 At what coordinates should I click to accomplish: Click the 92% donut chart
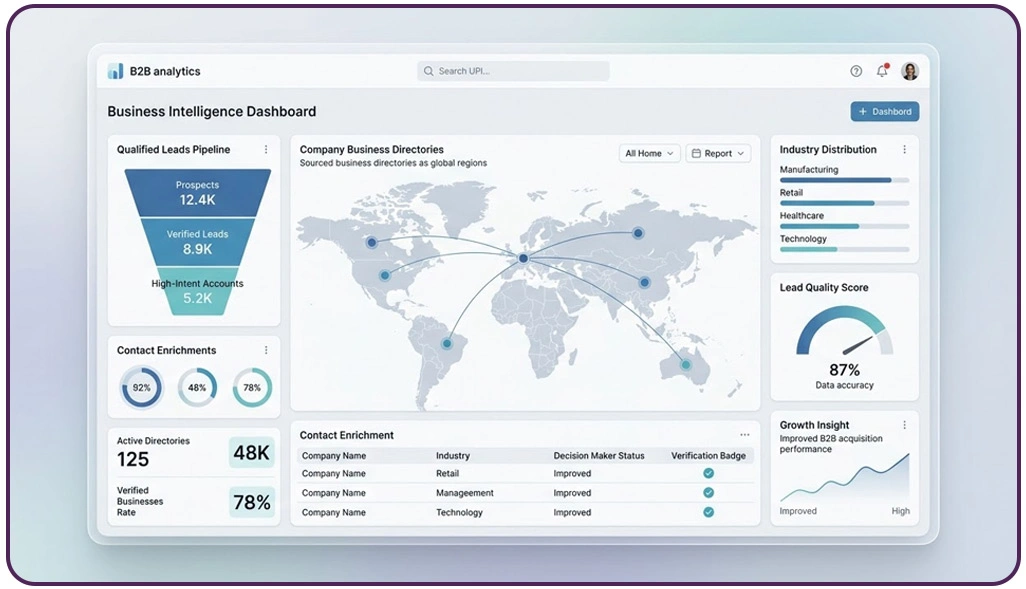[141, 387]
